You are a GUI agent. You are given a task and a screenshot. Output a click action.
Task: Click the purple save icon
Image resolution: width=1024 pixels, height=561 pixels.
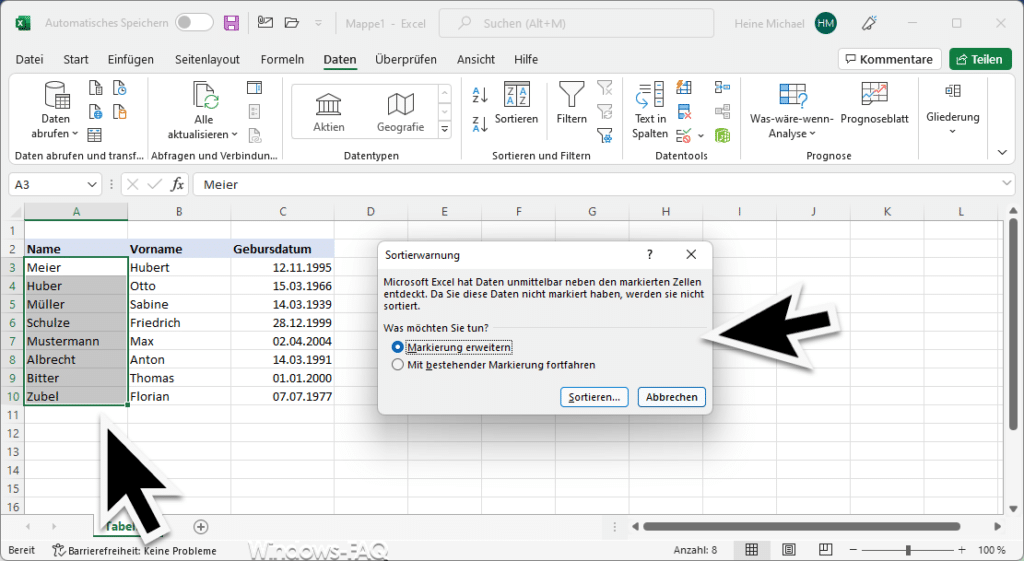[231, 23]
